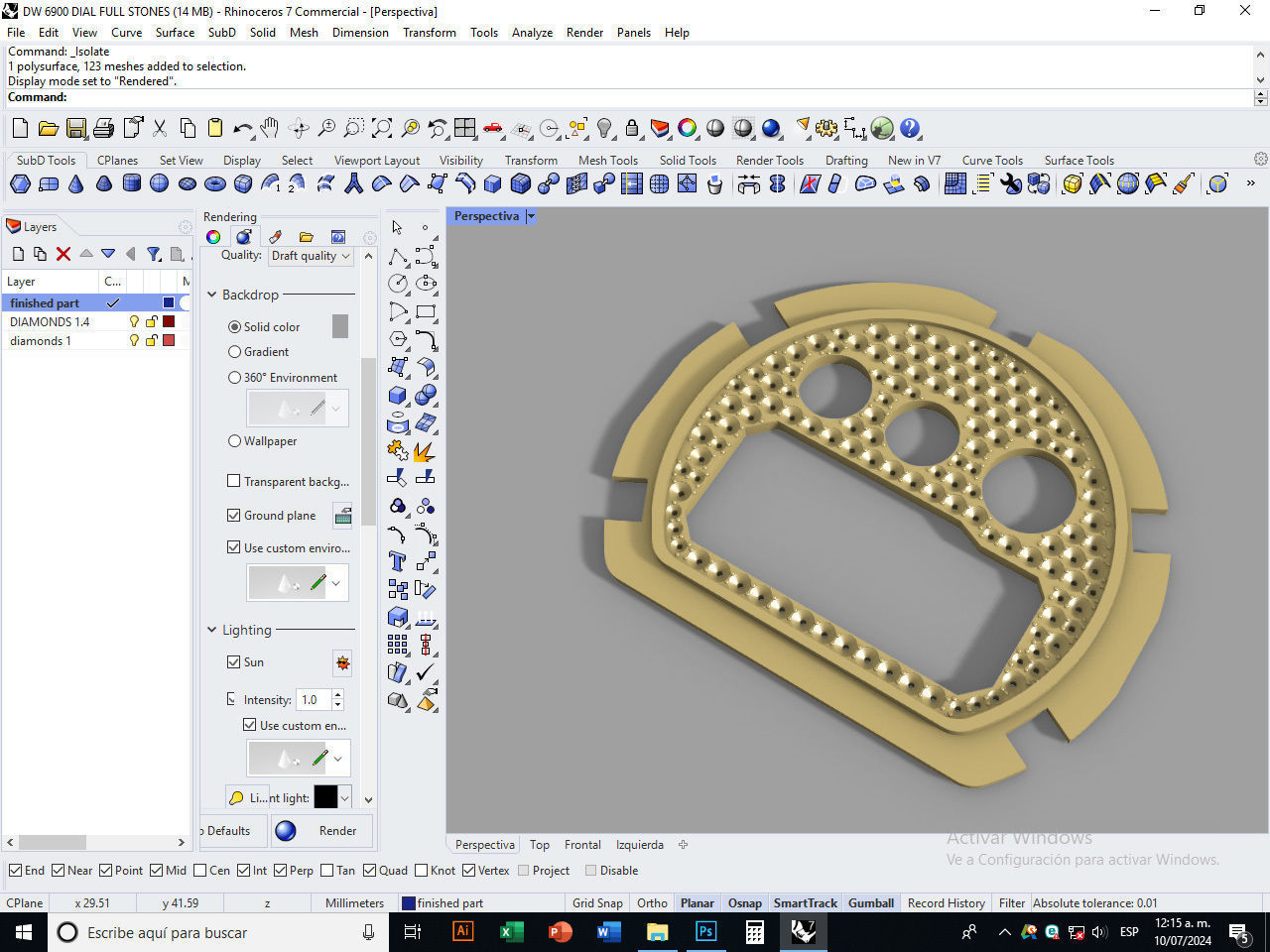The height and width of the screenshot is (952, 1270).
Task: Open the Surface menu
Action: tap(175, 33)
